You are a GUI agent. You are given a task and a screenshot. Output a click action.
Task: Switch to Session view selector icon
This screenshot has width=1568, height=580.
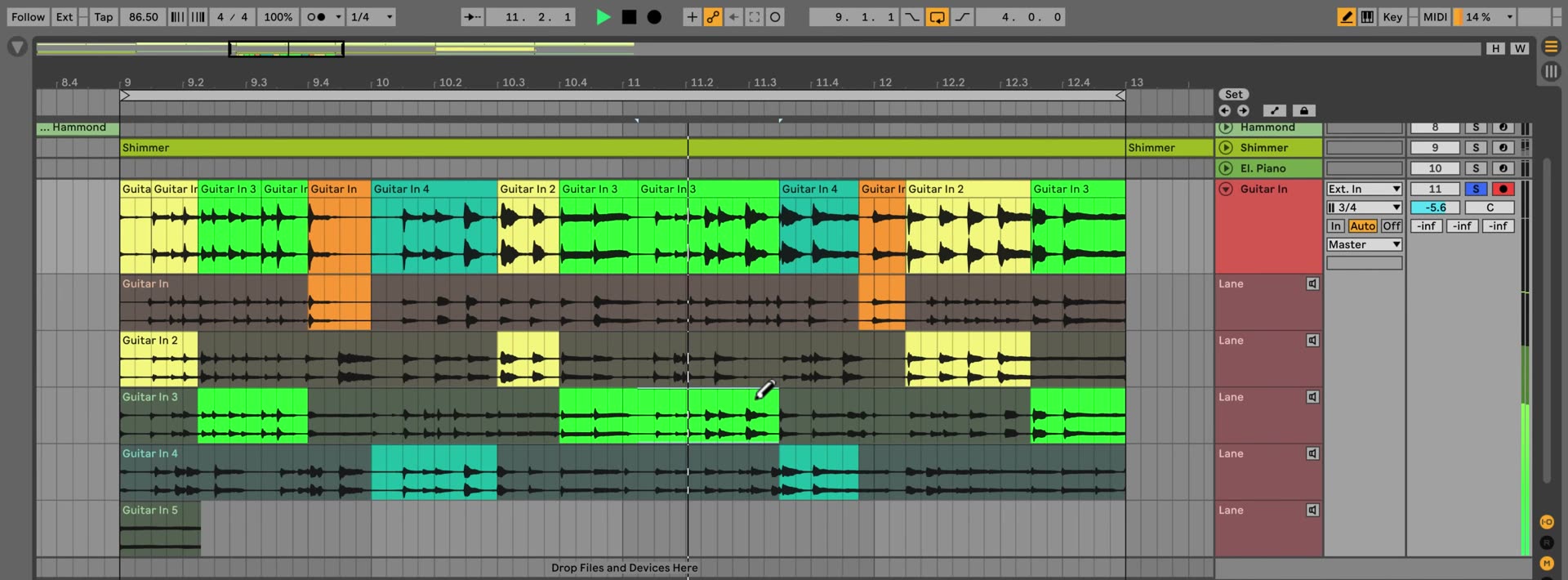coord(1550,72)
